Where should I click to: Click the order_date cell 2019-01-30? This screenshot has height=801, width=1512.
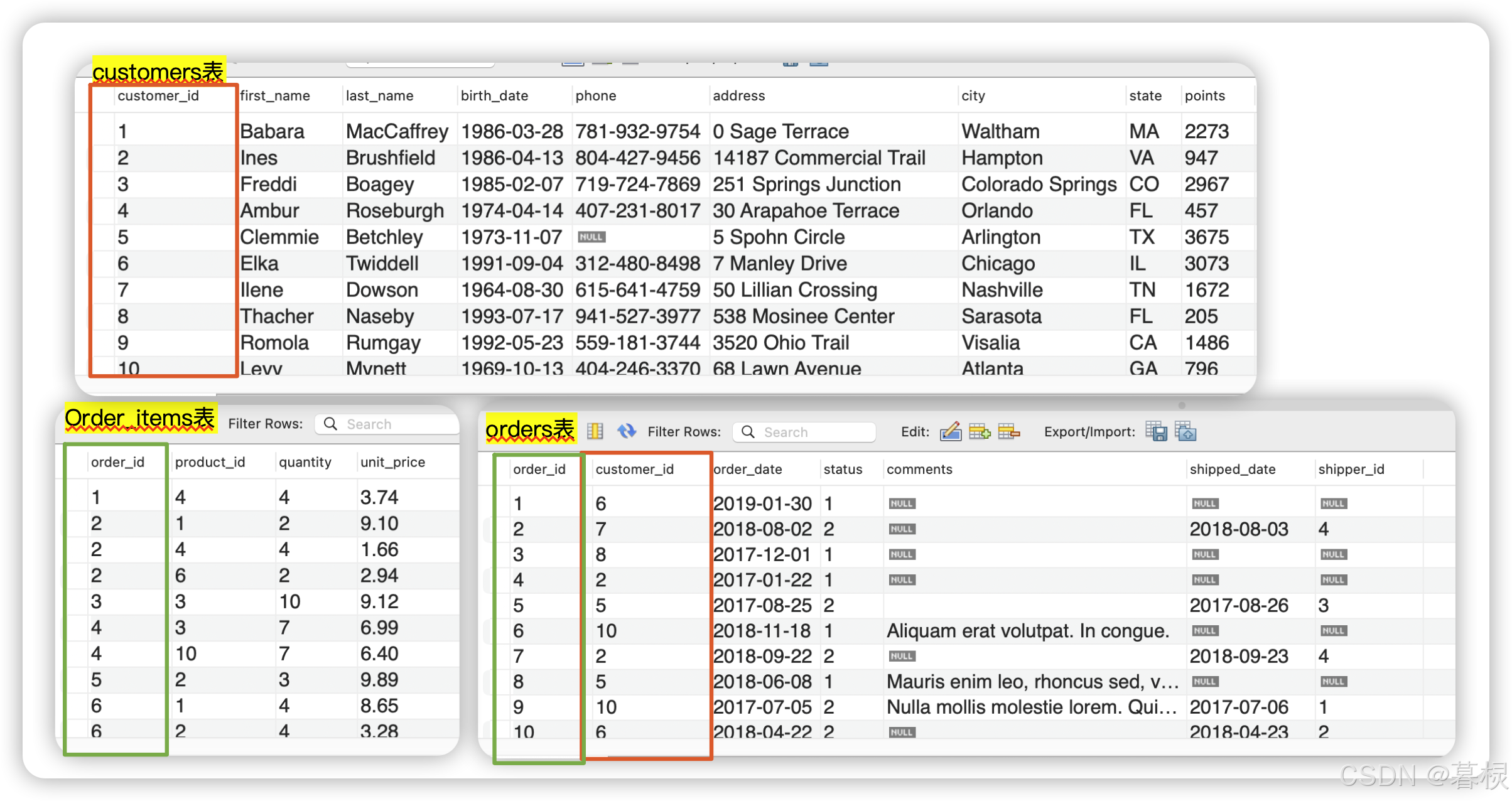[x=762, y=503]
